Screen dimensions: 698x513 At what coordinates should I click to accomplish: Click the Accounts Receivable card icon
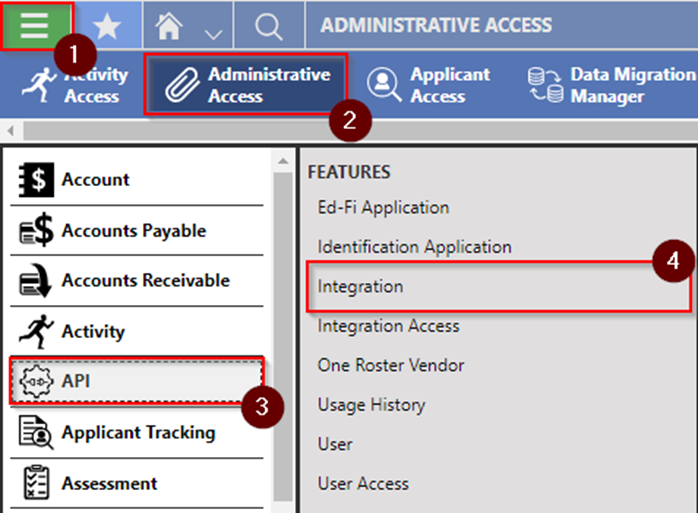(36, 281)
